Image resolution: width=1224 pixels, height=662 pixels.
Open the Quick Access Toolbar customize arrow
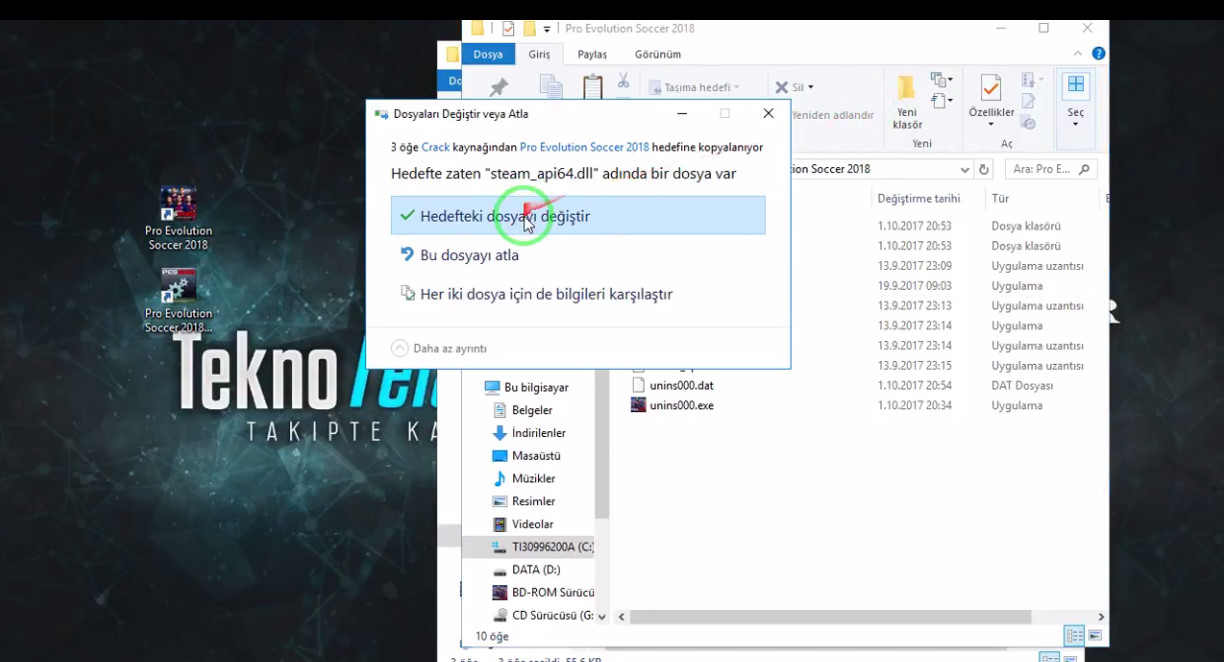(547, 30)
